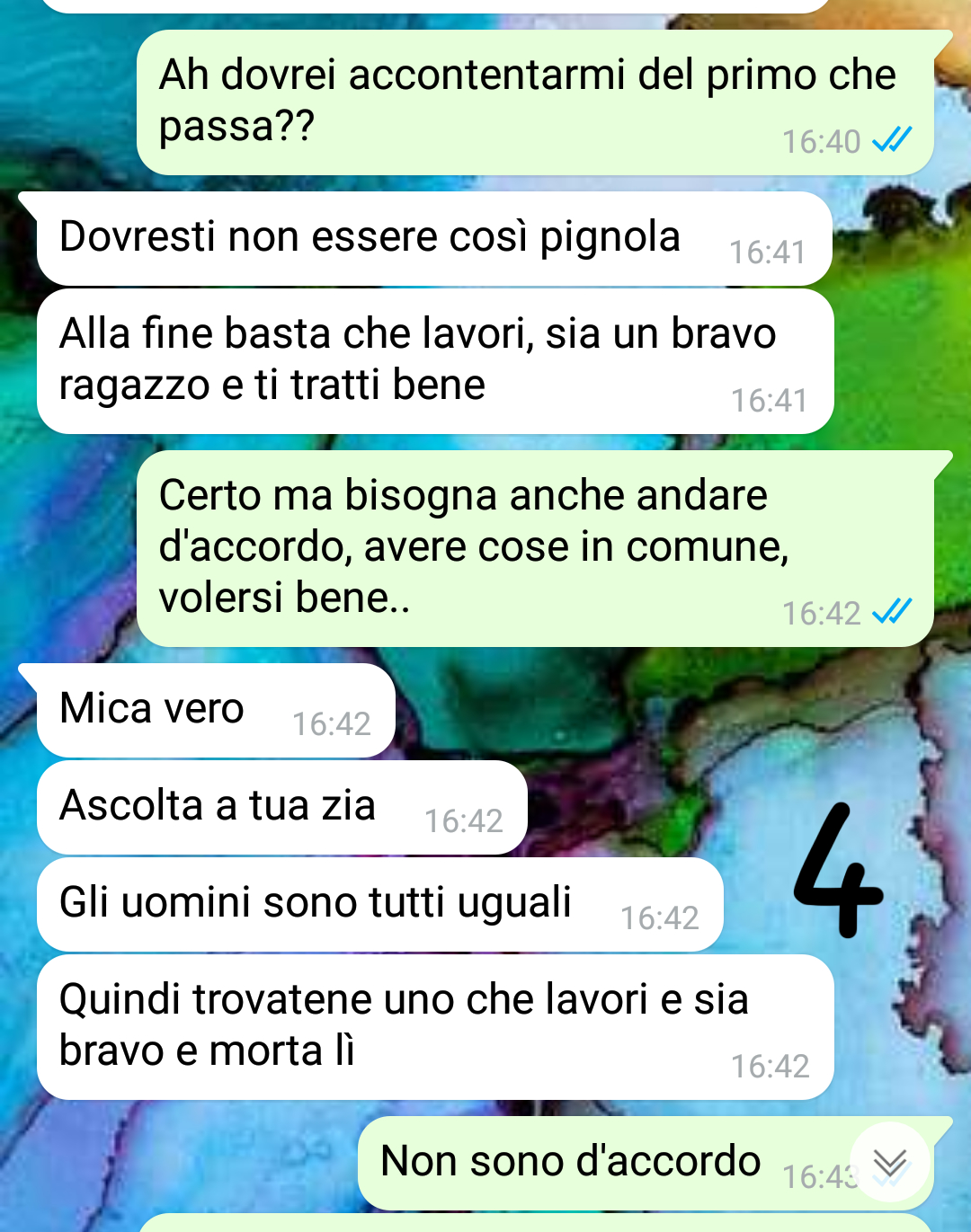
Task: Tap message 'Certo ma bisogna anche andare d'accordo'
Action: pyautogui.click(x=535, y=548)
